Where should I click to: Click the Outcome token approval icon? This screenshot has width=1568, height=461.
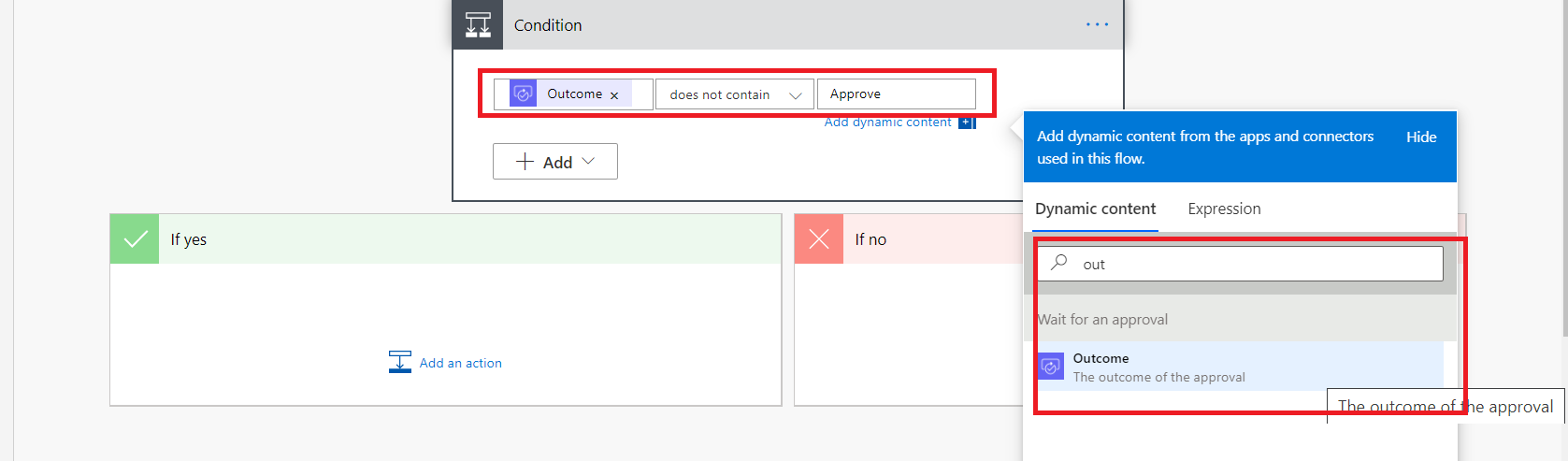[x=524, y=94]
